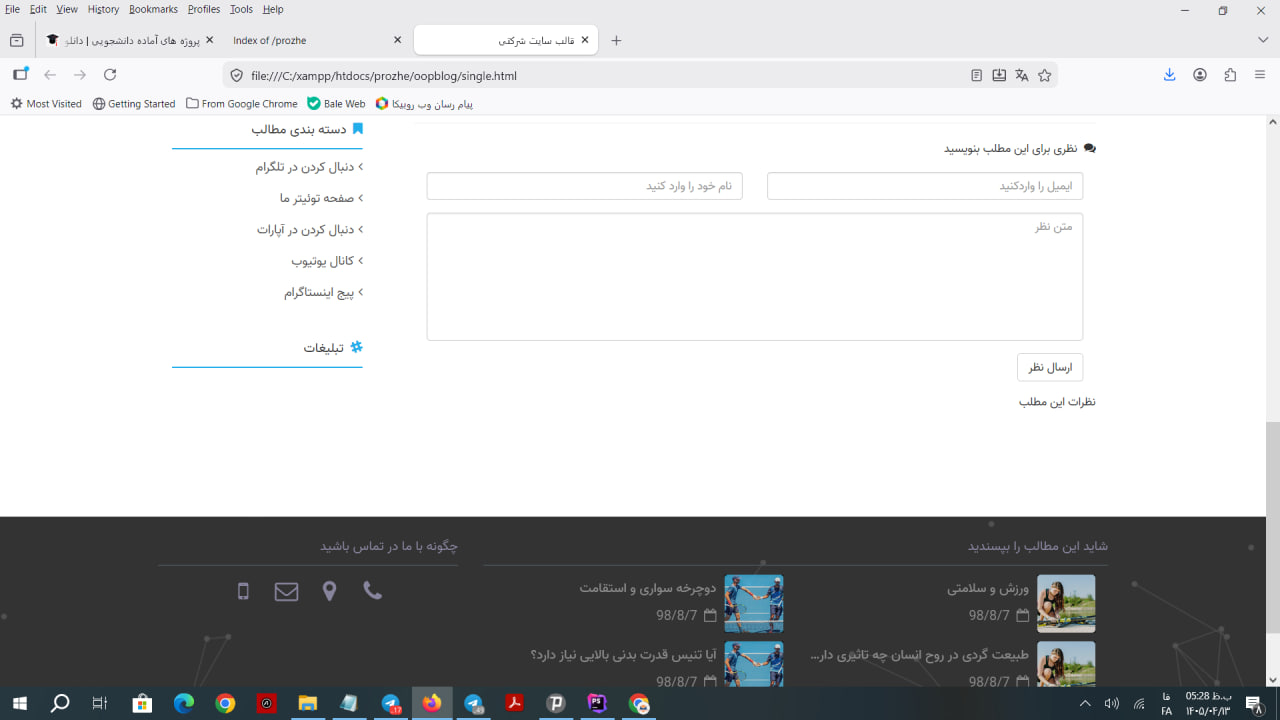The height and width of the screenshot is (720, 1280).
Task: Click the 'ارسال نظر' submit button
Action: pos(1050,367)
